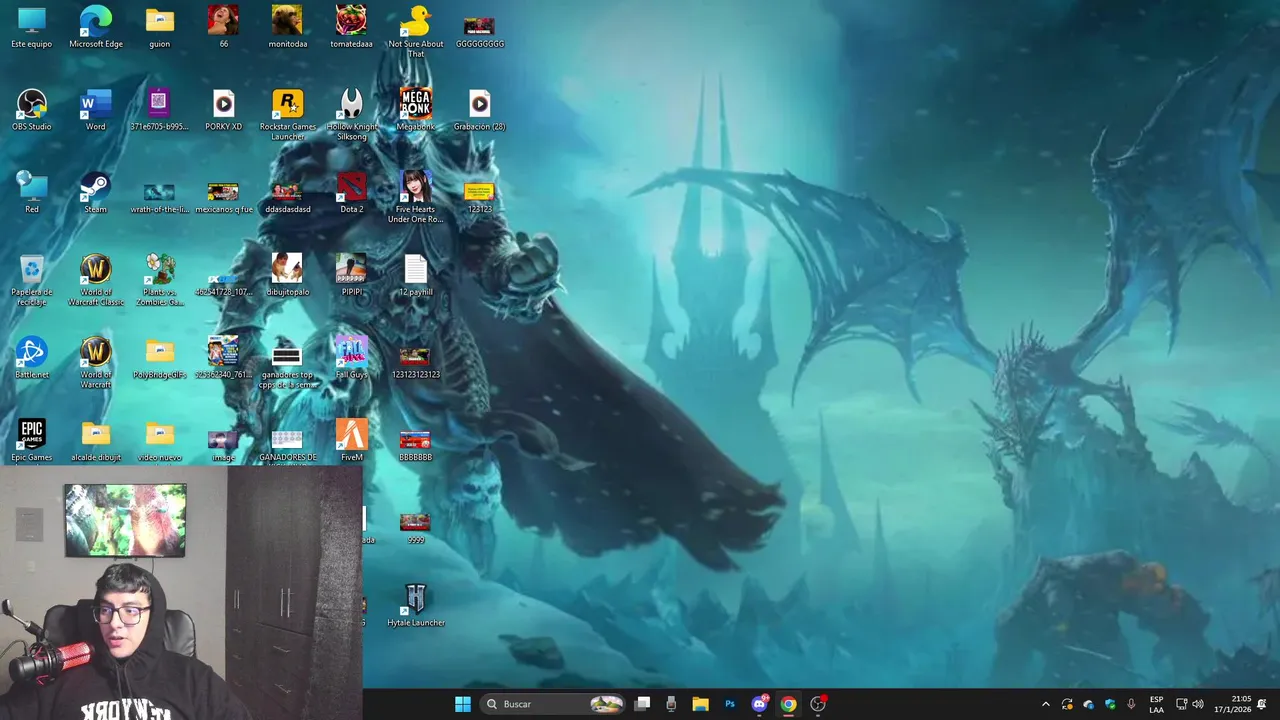Select the image file named 66
This screenshot has width=1280, height=720.
coord(223,27)
